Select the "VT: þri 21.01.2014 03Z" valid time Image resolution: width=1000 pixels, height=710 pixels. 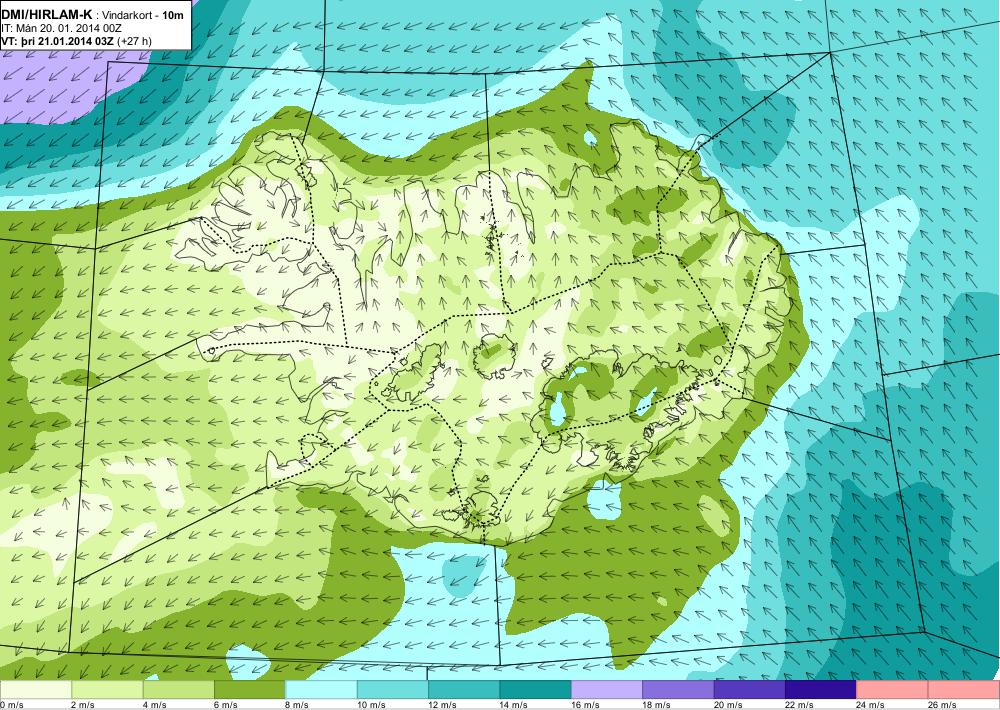59,41
